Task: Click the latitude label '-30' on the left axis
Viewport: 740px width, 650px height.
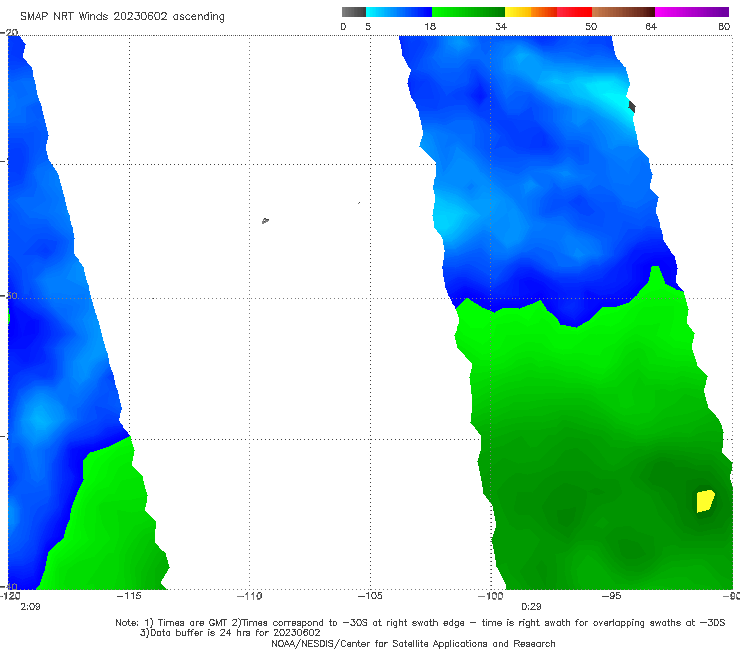Action: pos(9,295)
